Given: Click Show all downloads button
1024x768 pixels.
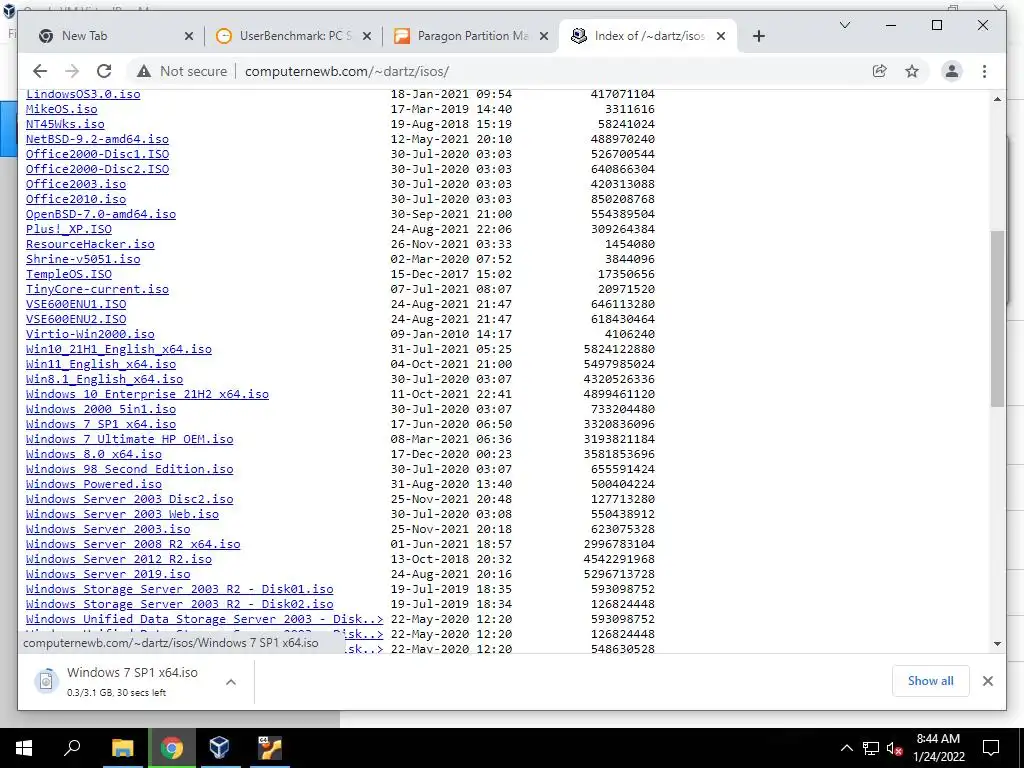Looking at the screenshot, I should point(931,681).
